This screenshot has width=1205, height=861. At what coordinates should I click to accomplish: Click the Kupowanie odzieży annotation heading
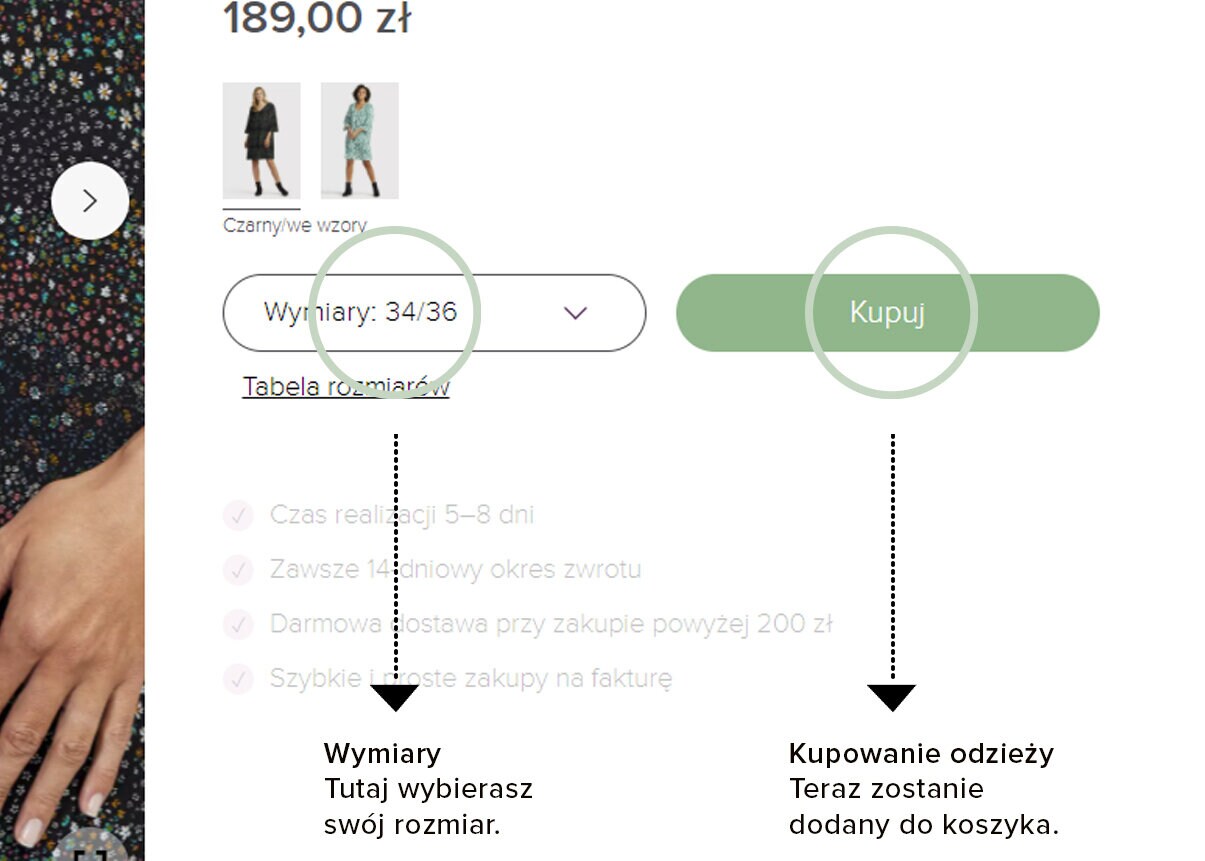(x=921, y=753)
